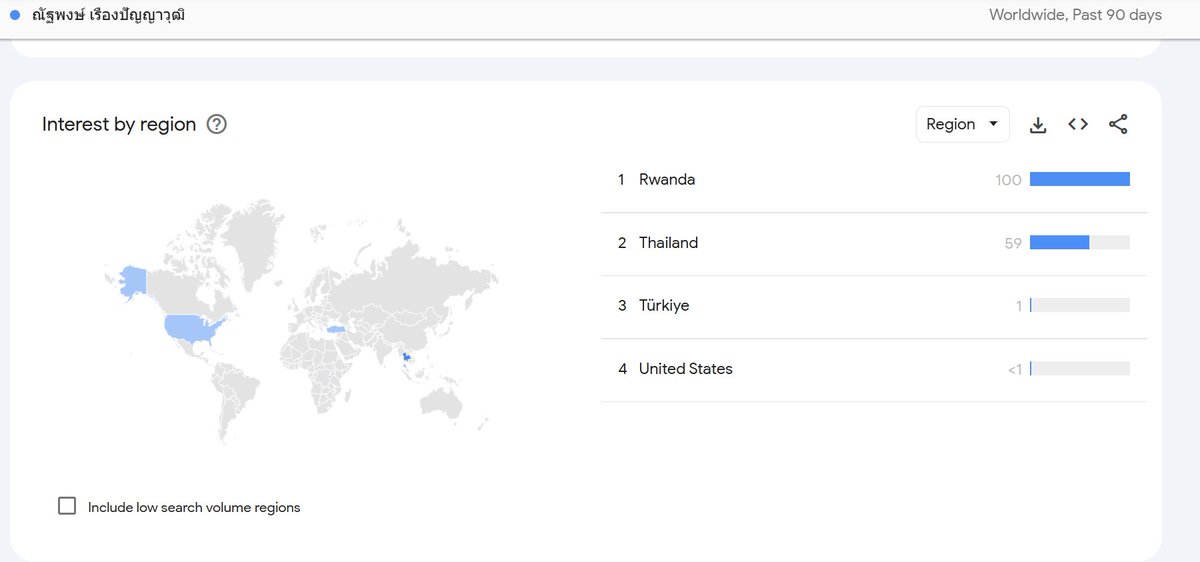Select Rwanda in the region list
The image size is (1200, 562).
point(874,180)
